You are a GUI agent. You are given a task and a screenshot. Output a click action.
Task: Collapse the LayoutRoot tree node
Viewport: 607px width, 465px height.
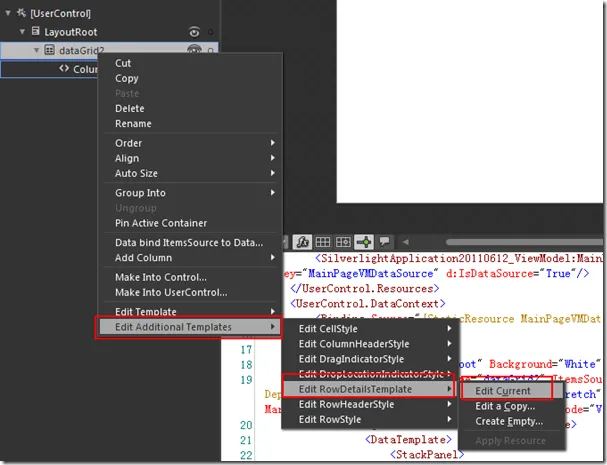22,32
